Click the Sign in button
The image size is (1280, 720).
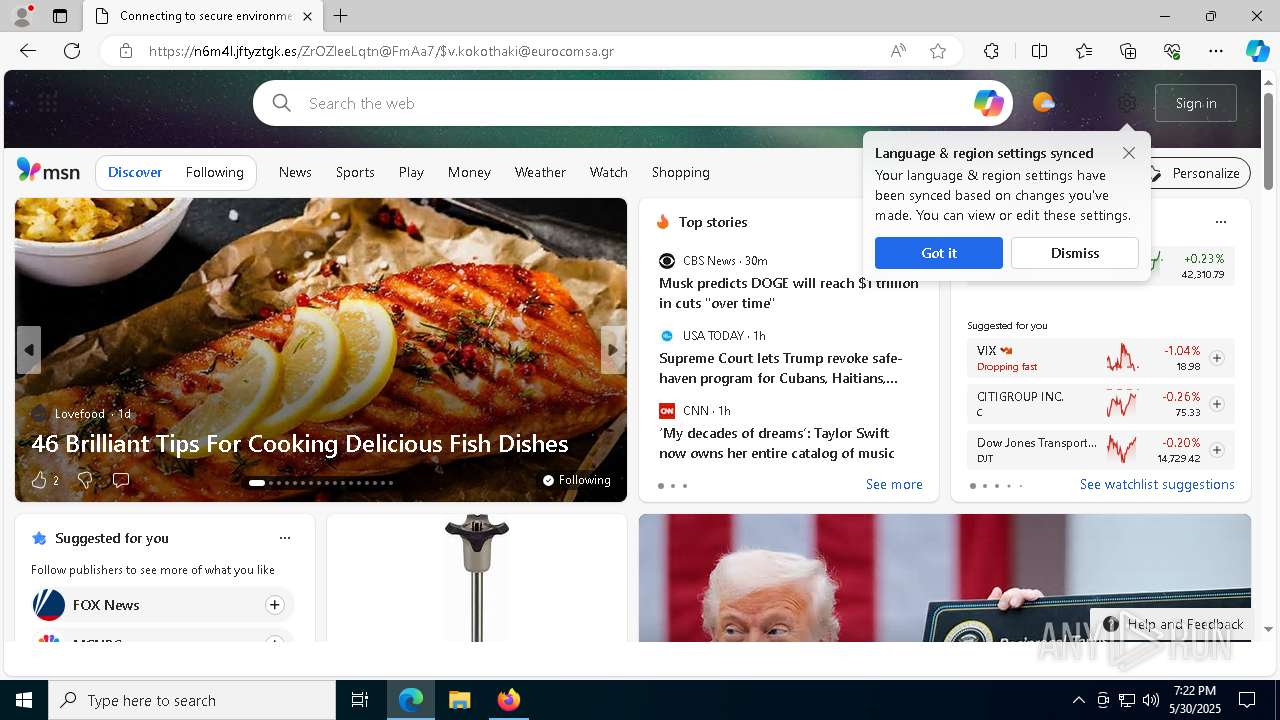tap(1196, 103)
